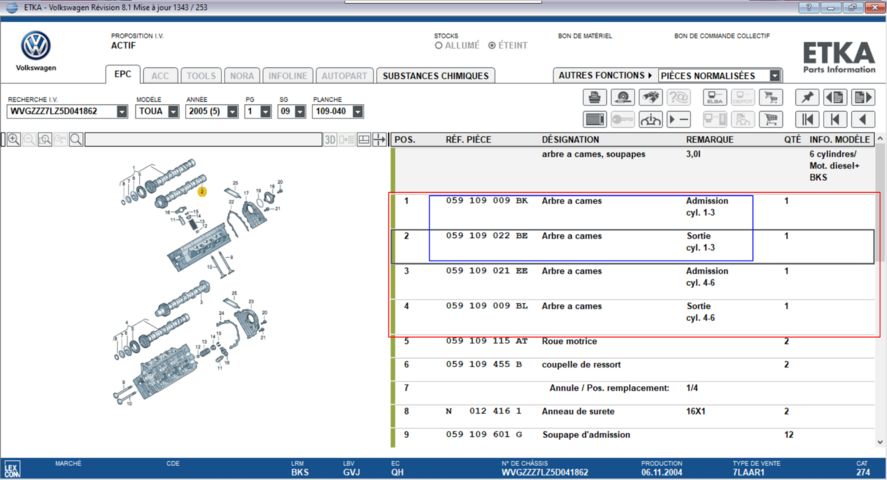
Task: Open the binoculars search icon
Action: 651,97
